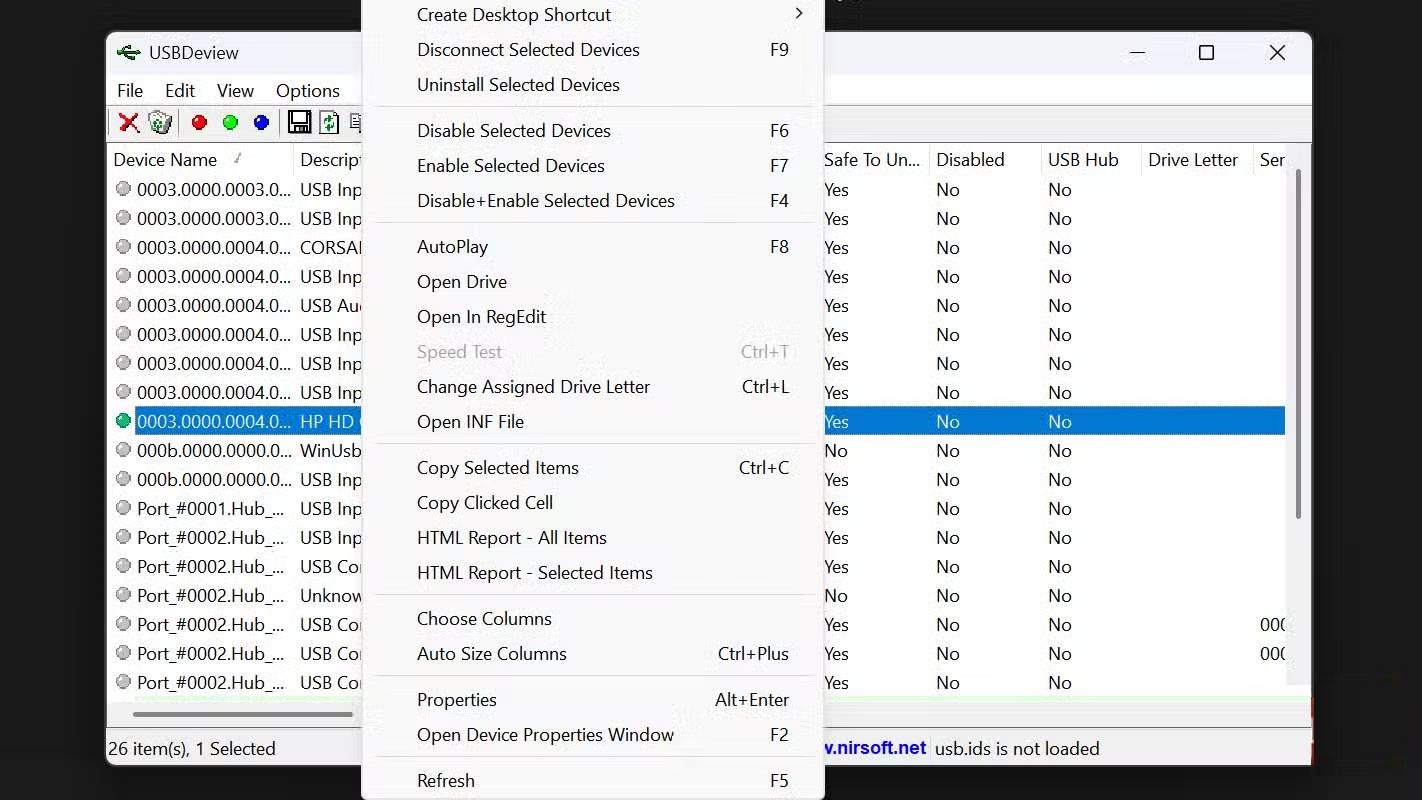Choose Copy Selected Items
The height and width of the screenshot is (800, 1422).
(x=593, y=468)
